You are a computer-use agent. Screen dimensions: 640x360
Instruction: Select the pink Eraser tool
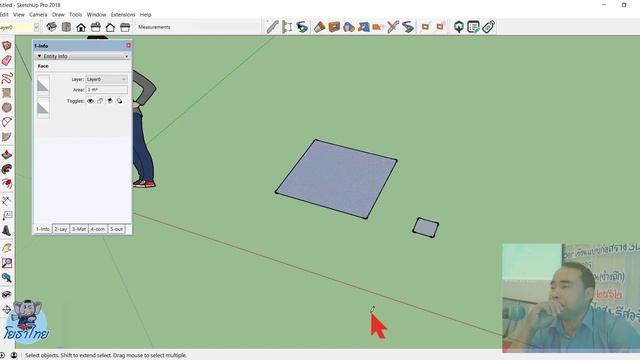point(7,61)
